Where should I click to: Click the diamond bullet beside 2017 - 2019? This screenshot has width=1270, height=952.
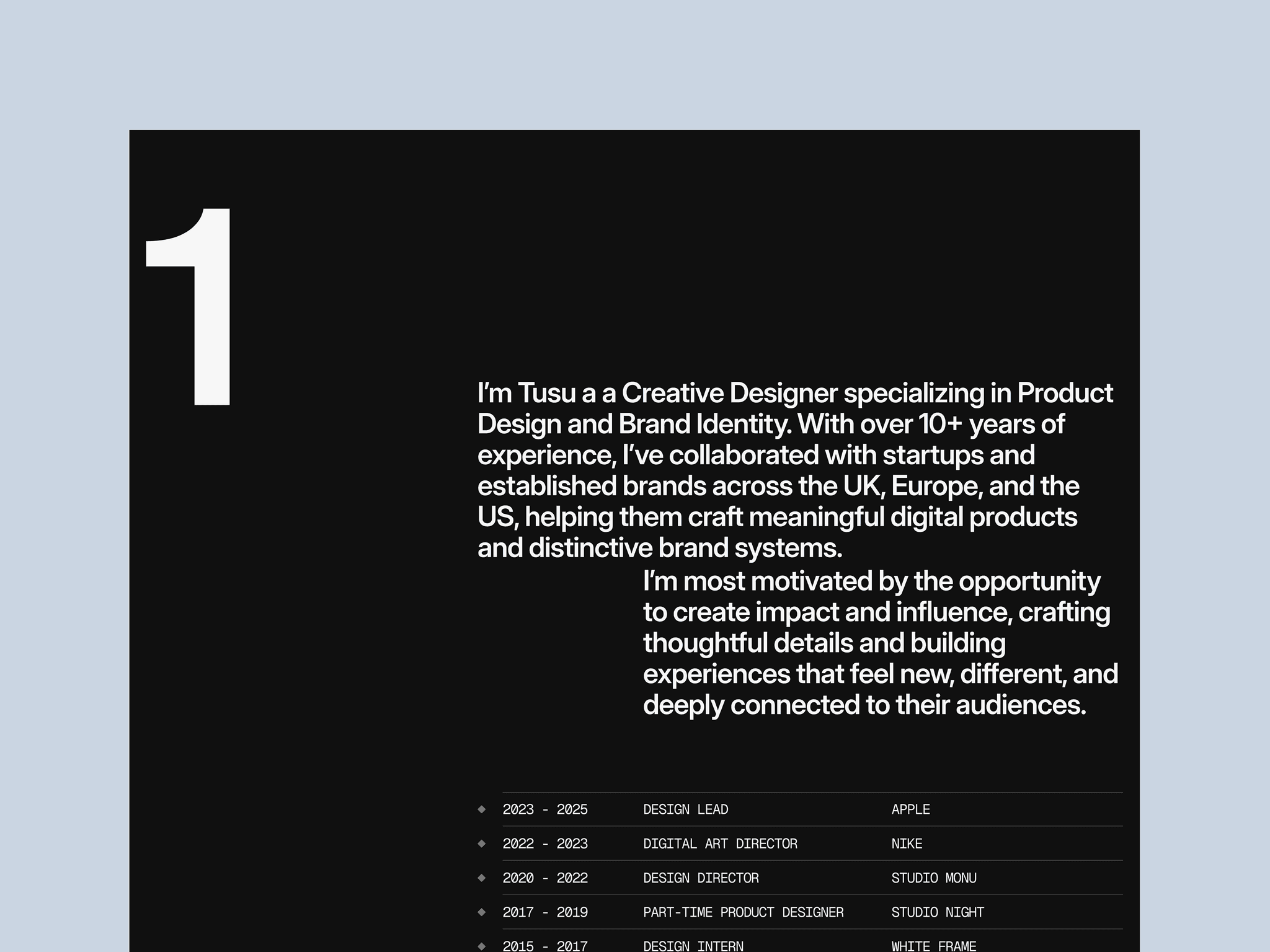tap(482, 912)
